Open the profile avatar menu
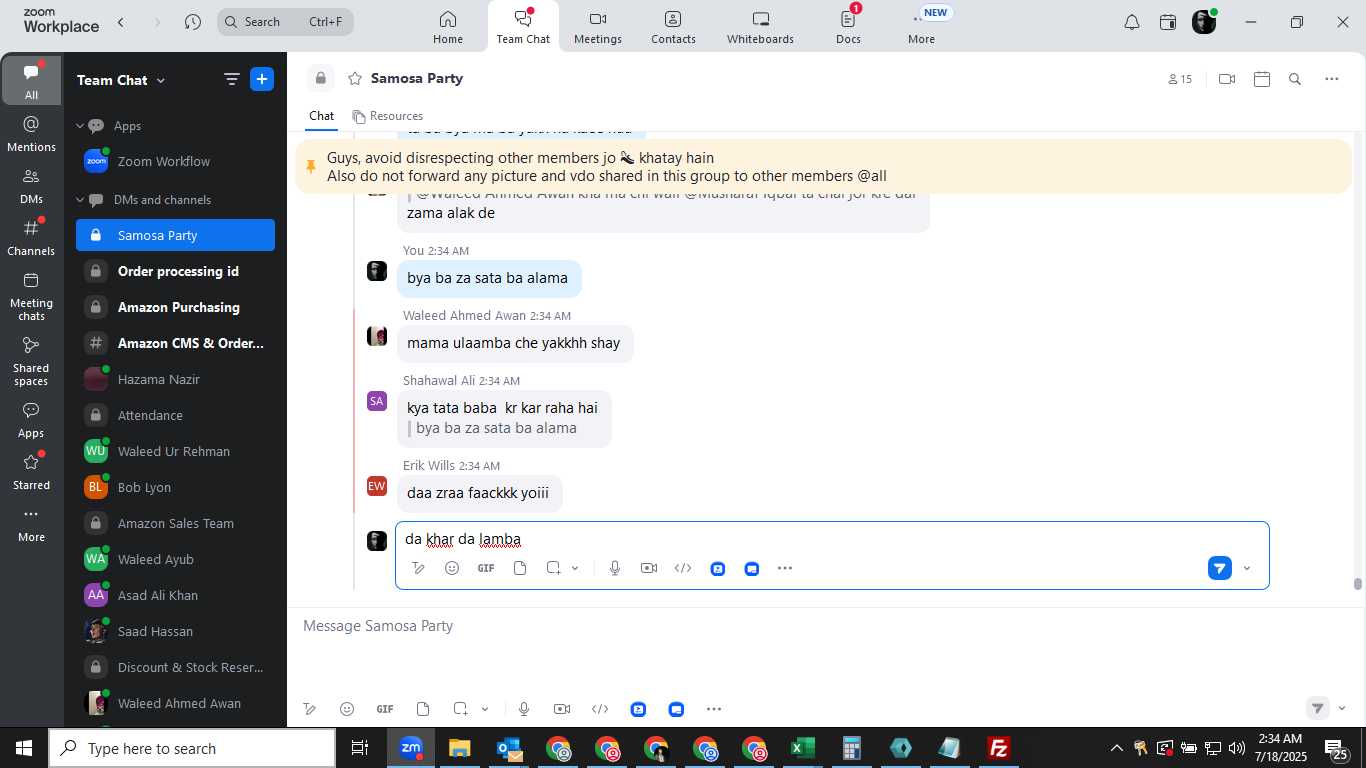 pyautogui.click(x=1204, y=22)
